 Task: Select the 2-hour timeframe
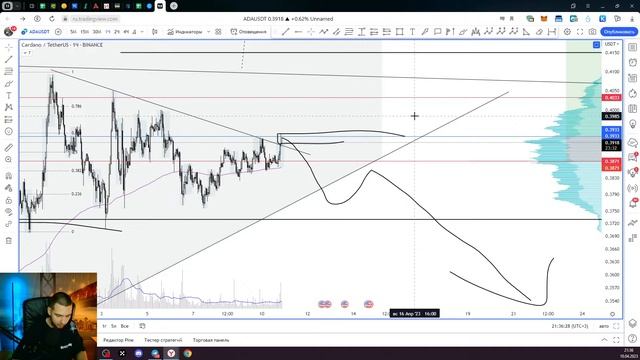click(117, 32)
